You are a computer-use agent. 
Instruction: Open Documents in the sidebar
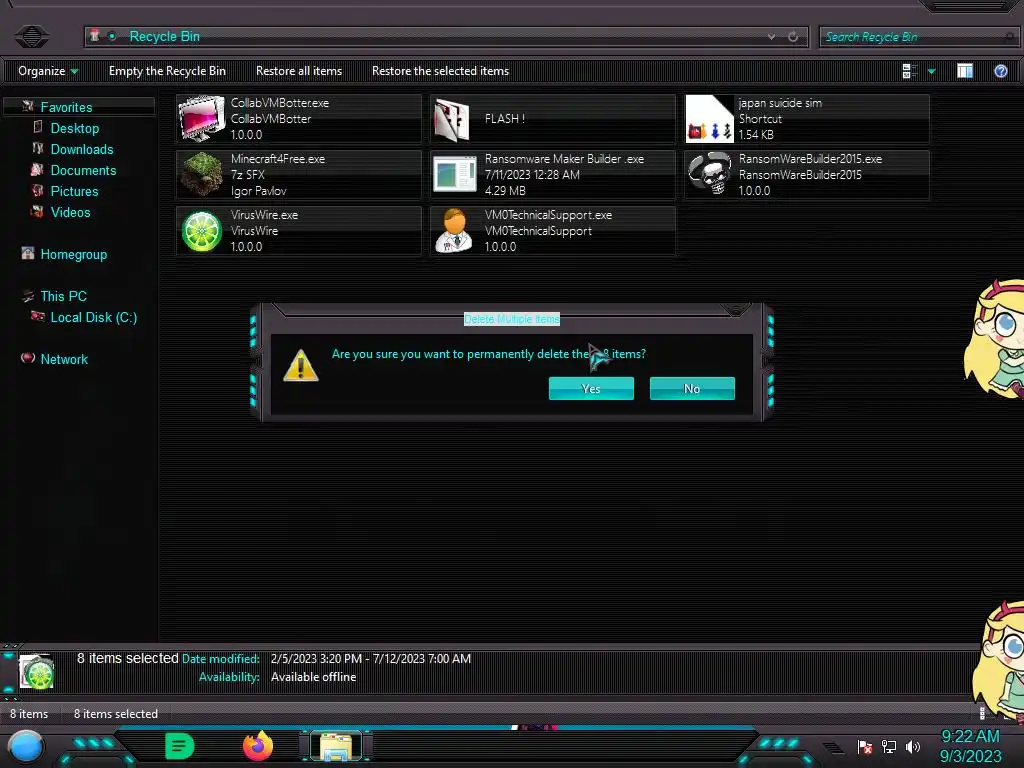83,170
